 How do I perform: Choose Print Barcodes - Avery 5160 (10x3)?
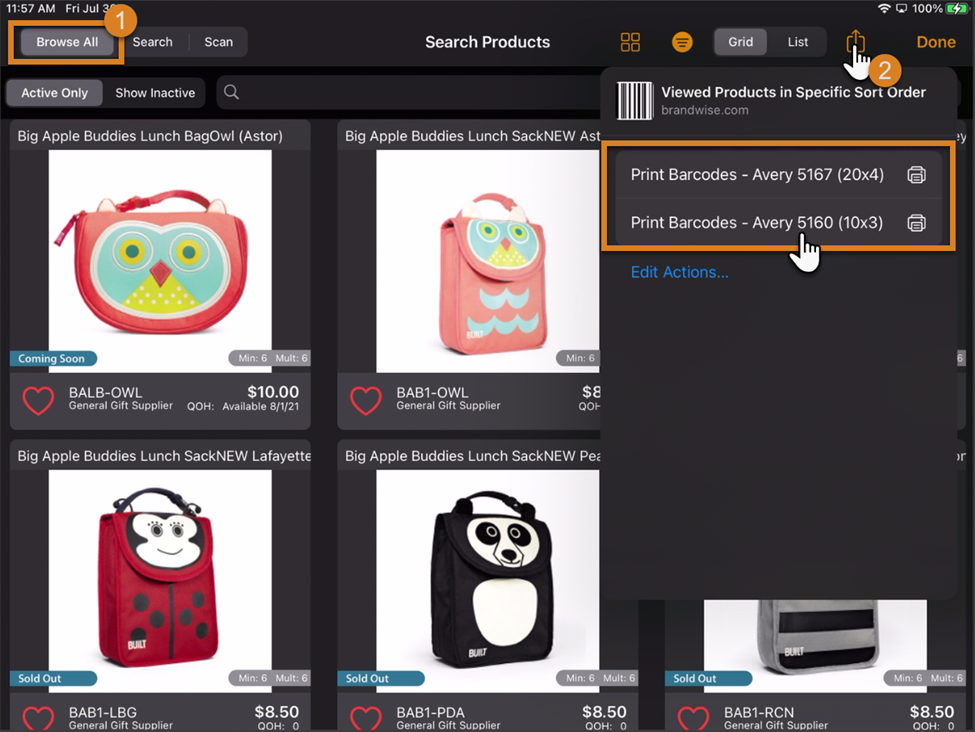[779, 223]
